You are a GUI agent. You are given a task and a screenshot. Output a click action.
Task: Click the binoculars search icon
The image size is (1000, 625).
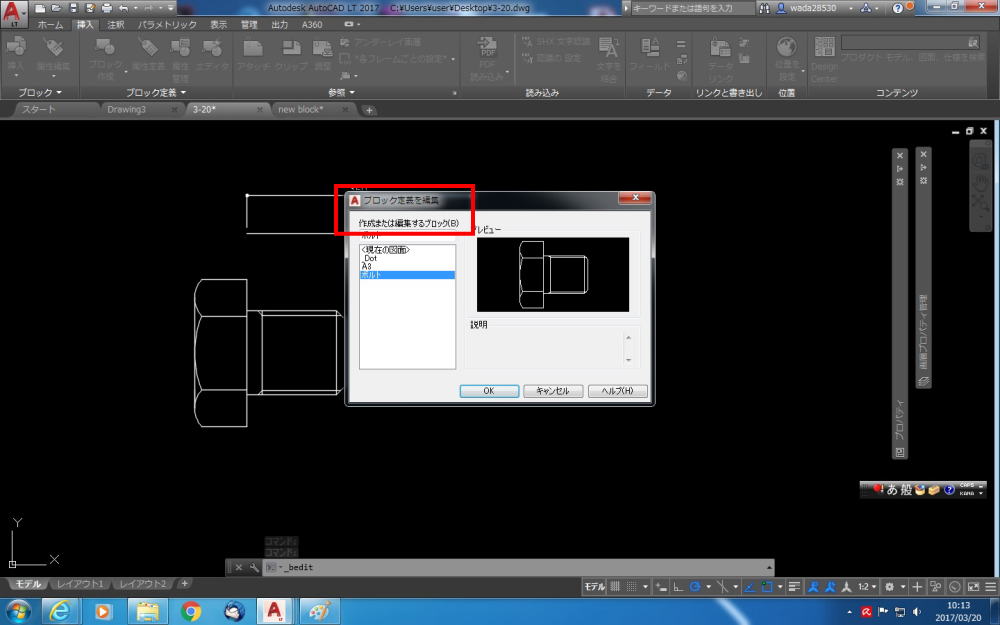tap(764, 8)
